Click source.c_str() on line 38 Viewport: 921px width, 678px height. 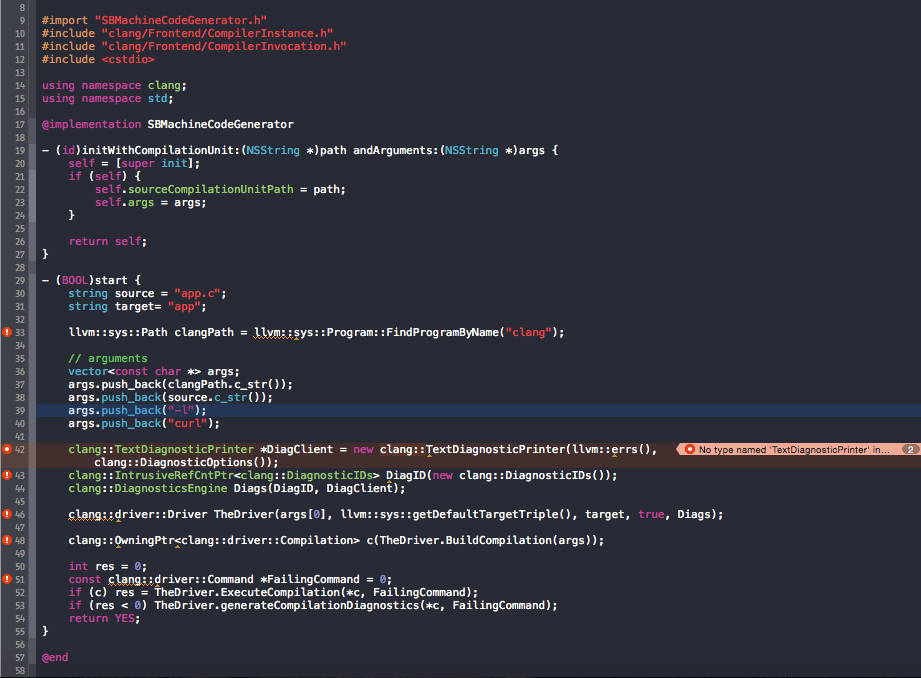point(217,397)
